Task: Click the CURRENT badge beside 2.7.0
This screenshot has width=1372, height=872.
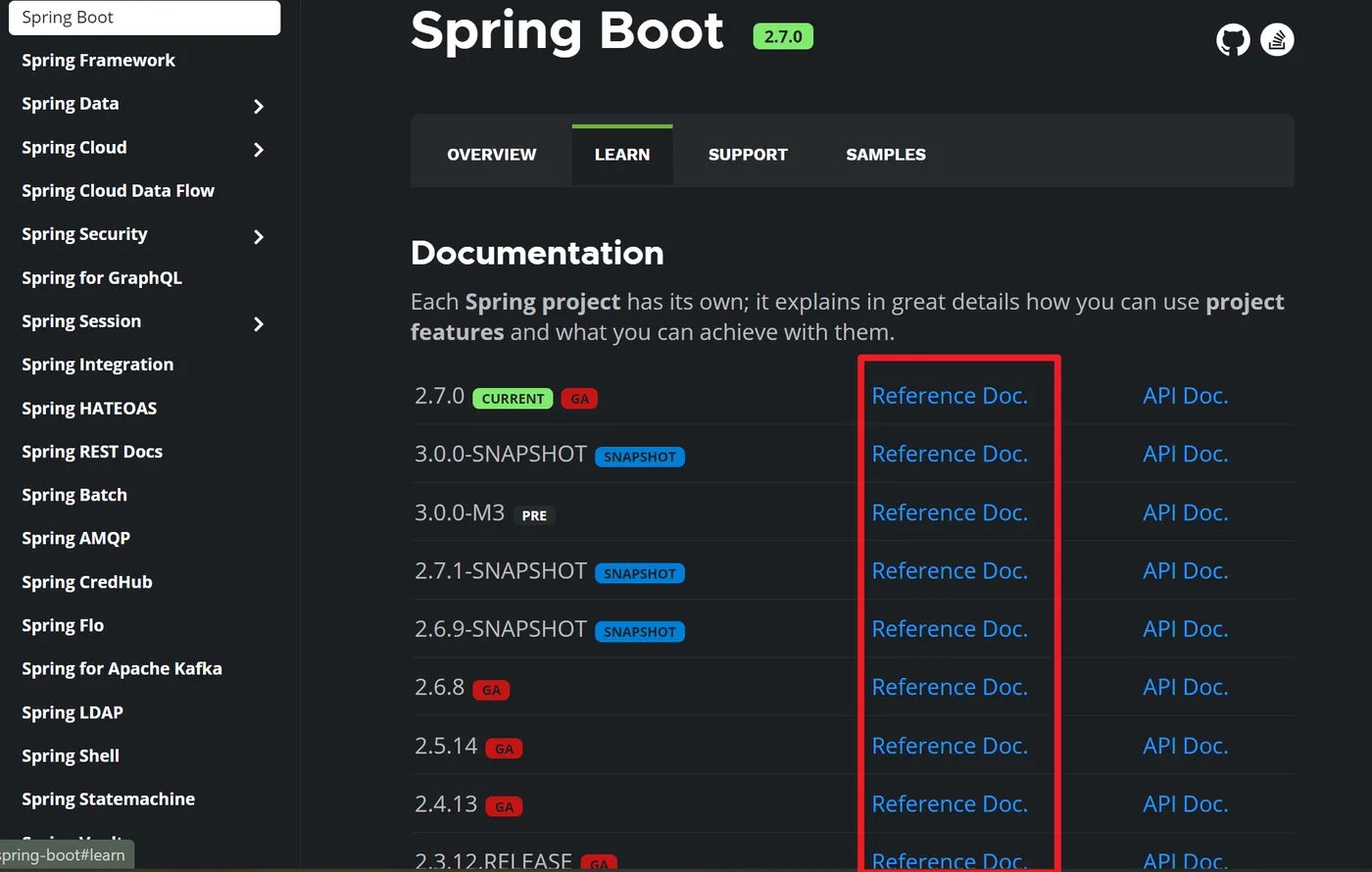Action: pos(513,399)
